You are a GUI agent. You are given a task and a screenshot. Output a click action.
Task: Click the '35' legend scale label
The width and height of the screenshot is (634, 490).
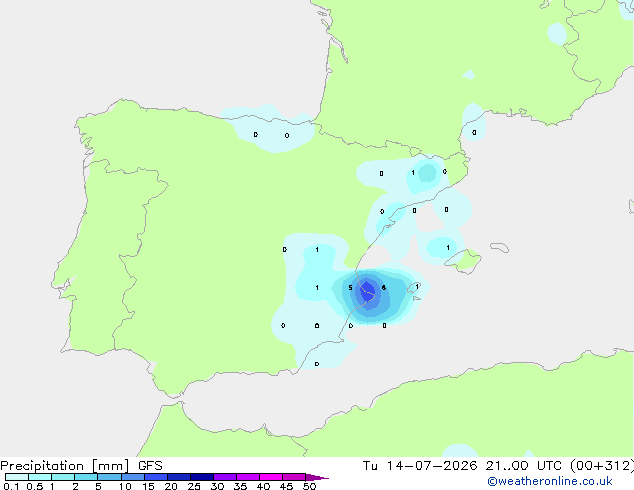click(x=240, y=486)
